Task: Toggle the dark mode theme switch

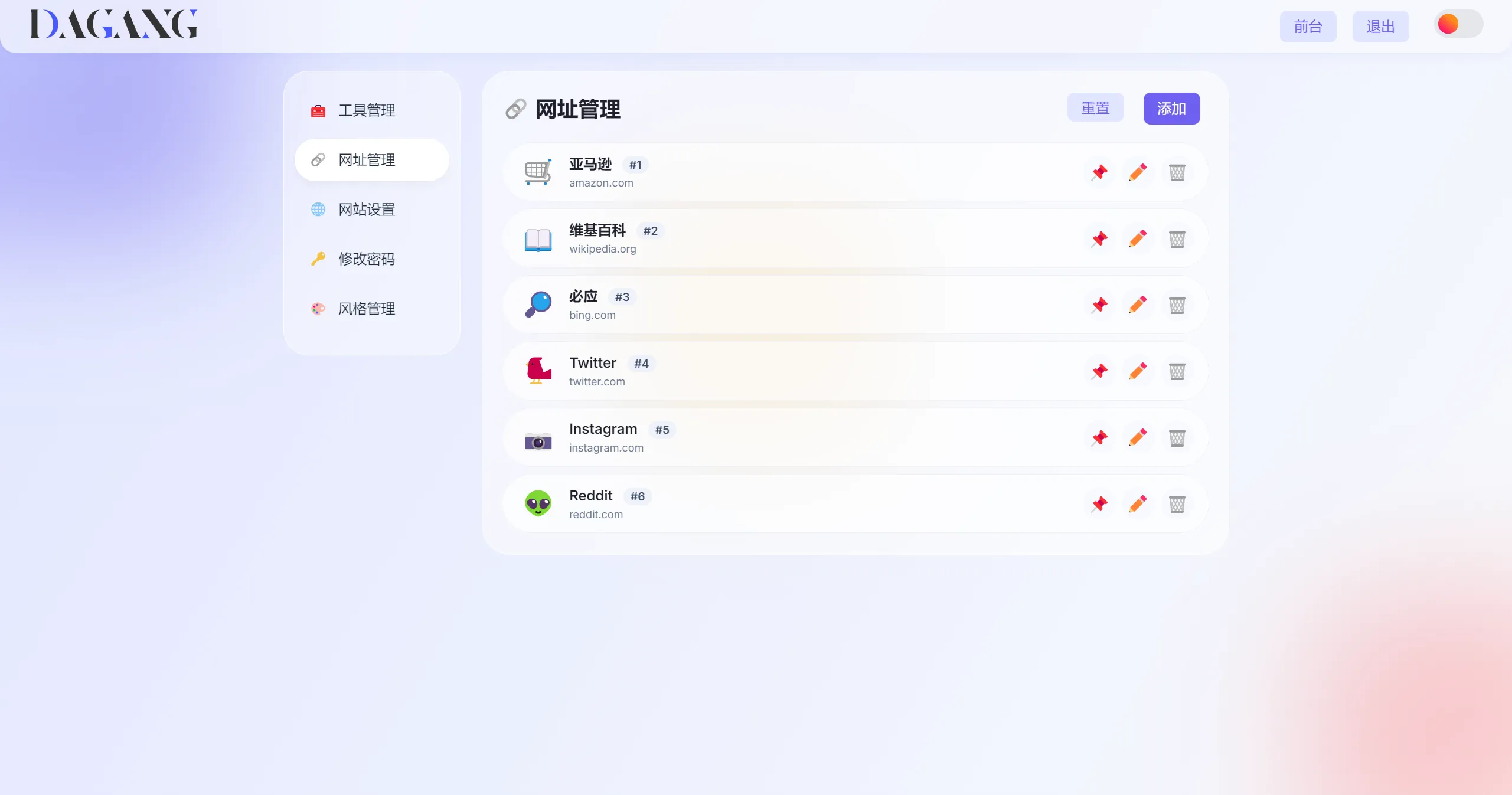Action: (x=1459, y=24)
